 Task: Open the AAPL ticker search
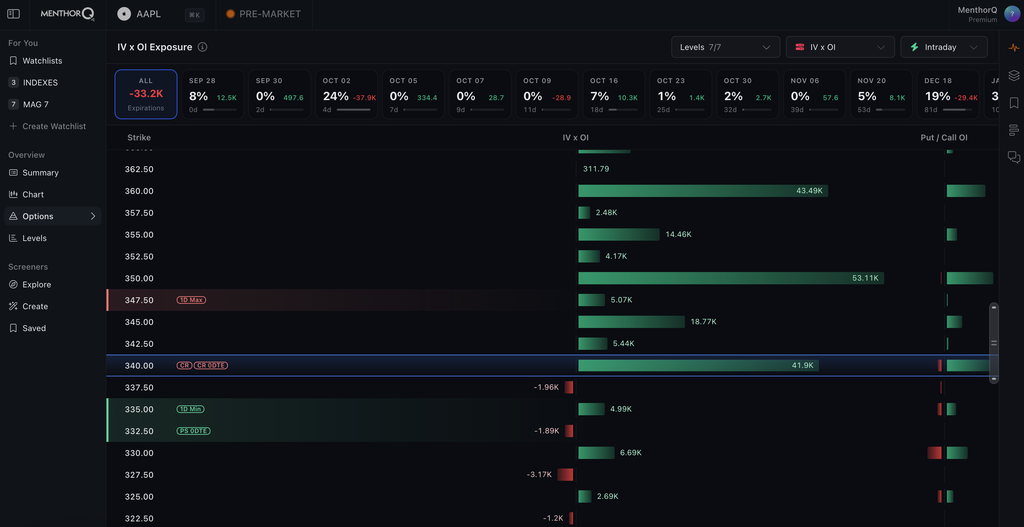[139, 14]
